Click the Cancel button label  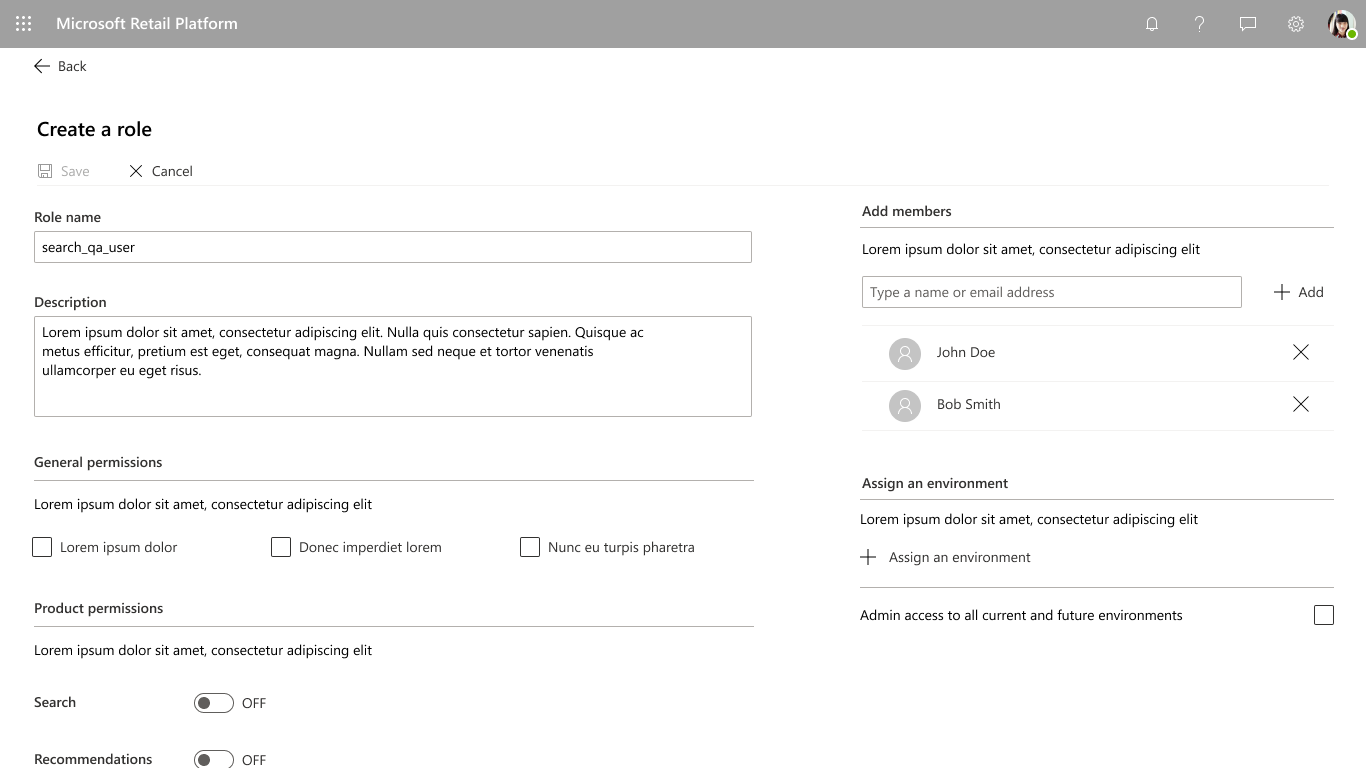tap(172, 171)
